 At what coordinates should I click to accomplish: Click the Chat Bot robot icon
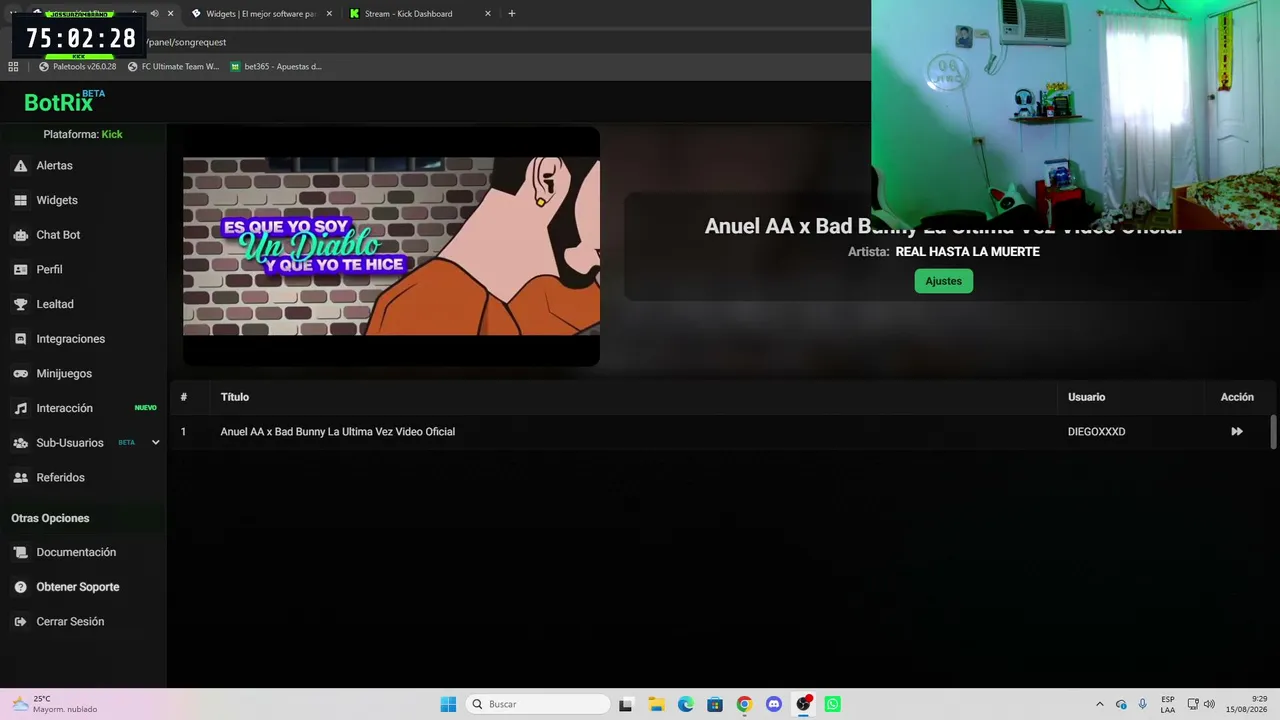[20, 235]
